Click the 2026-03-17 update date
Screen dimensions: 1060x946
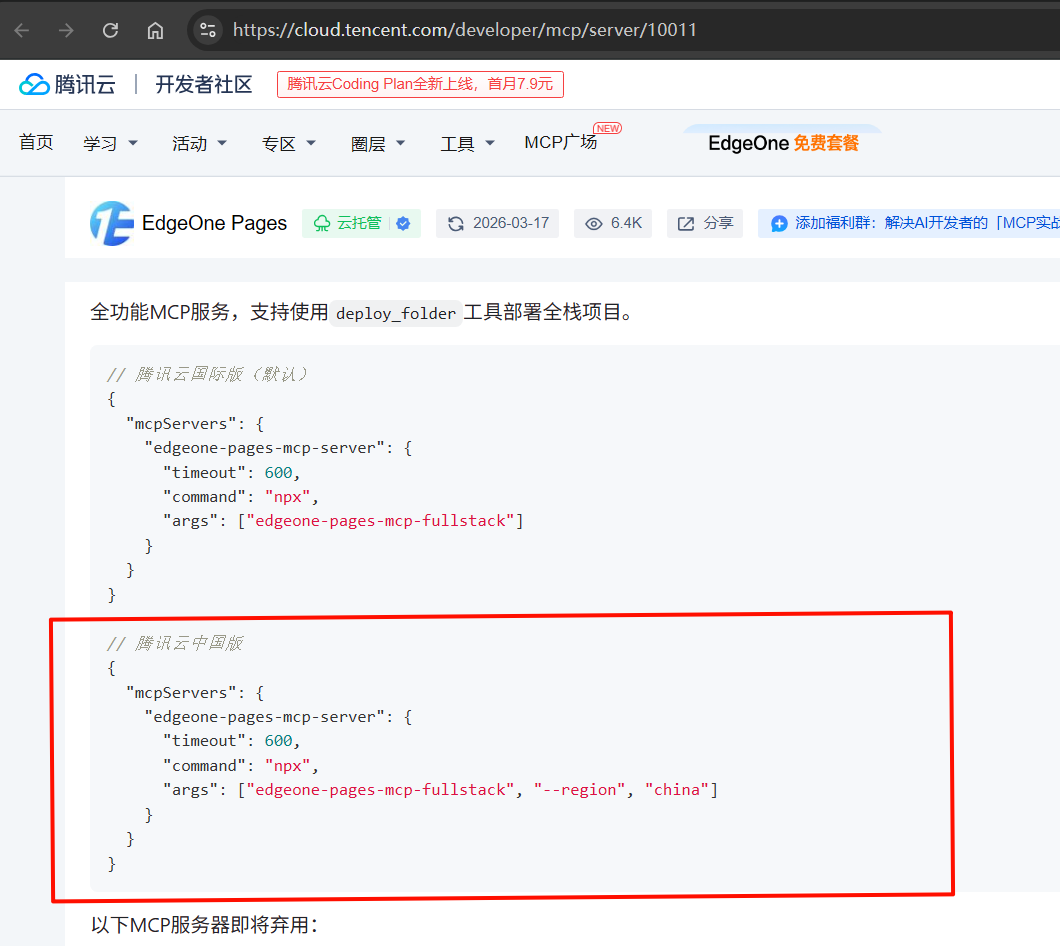pos(511,223)
